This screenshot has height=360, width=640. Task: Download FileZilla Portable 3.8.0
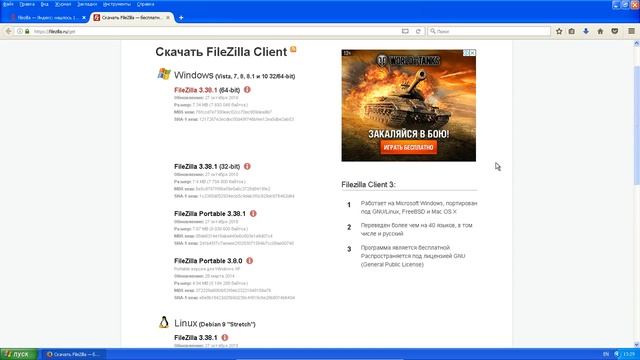click(x=208, y=261)
